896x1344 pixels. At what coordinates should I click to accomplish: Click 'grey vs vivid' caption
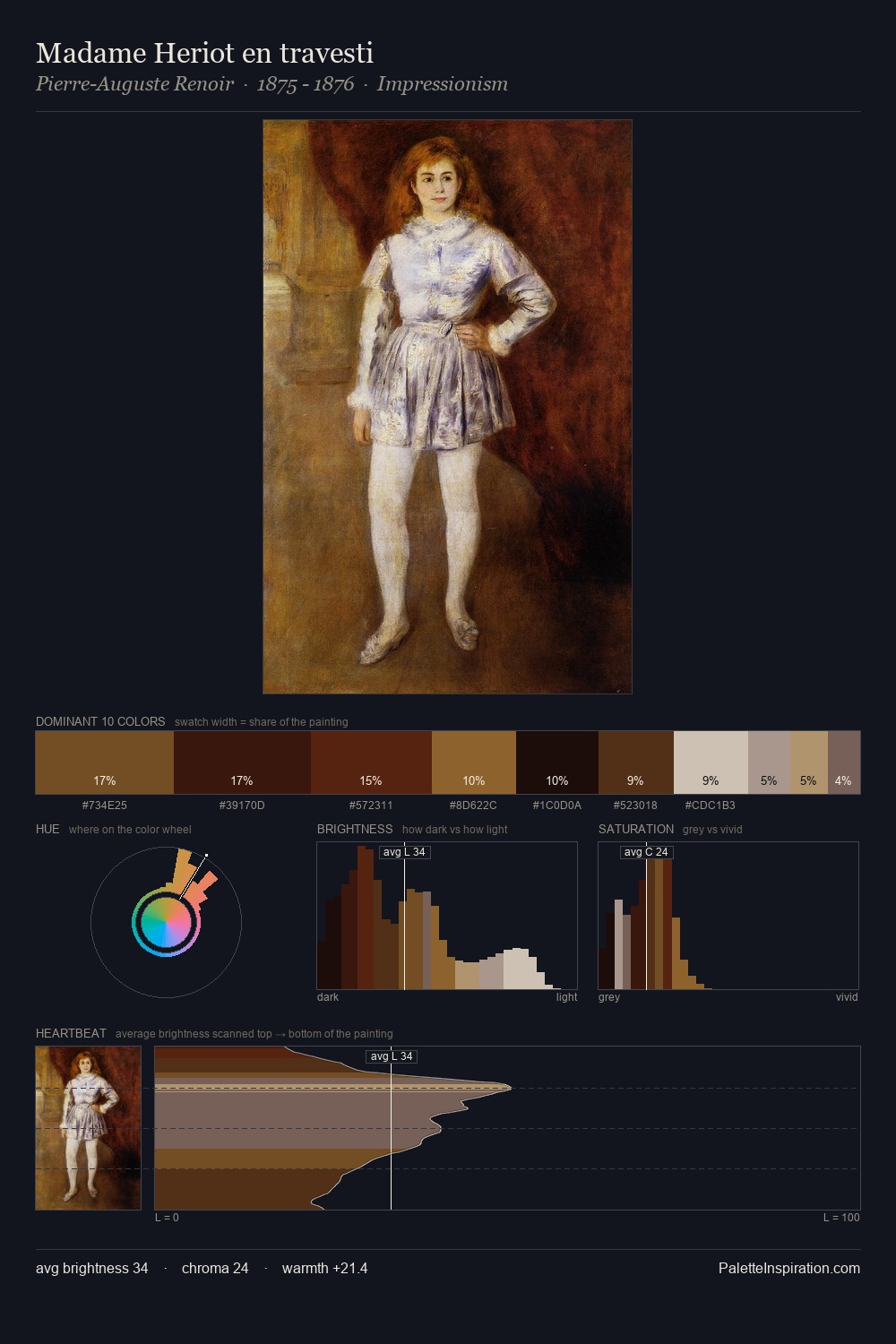click(712, 829)
